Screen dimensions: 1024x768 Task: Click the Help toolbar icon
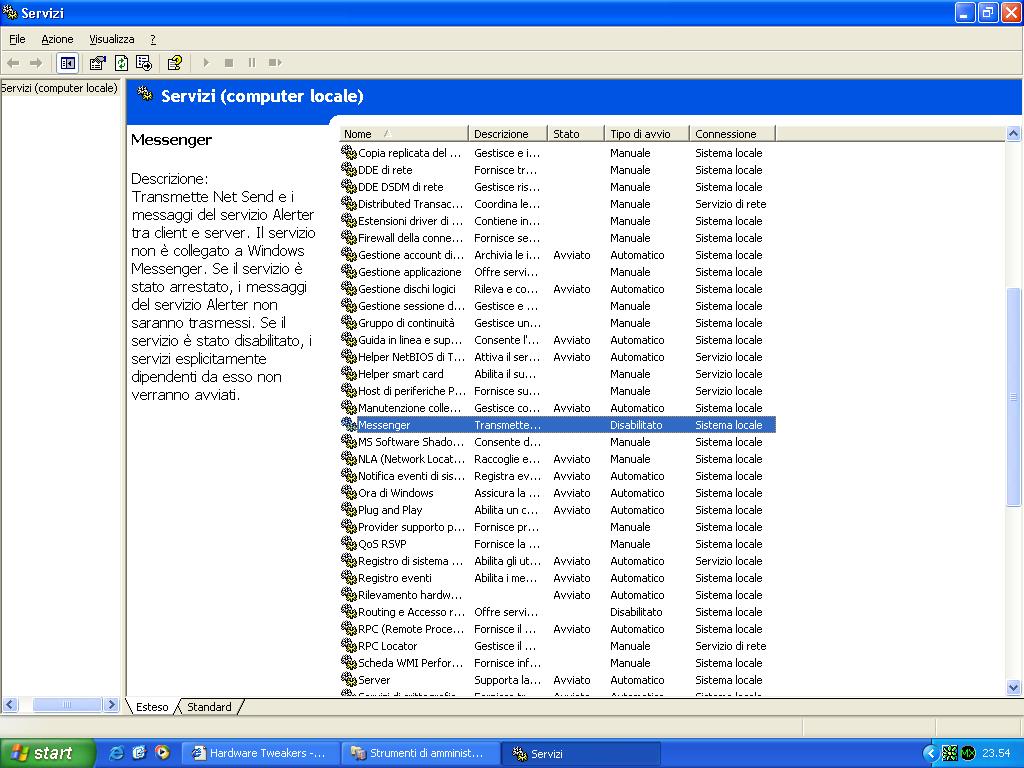point(174,63)
